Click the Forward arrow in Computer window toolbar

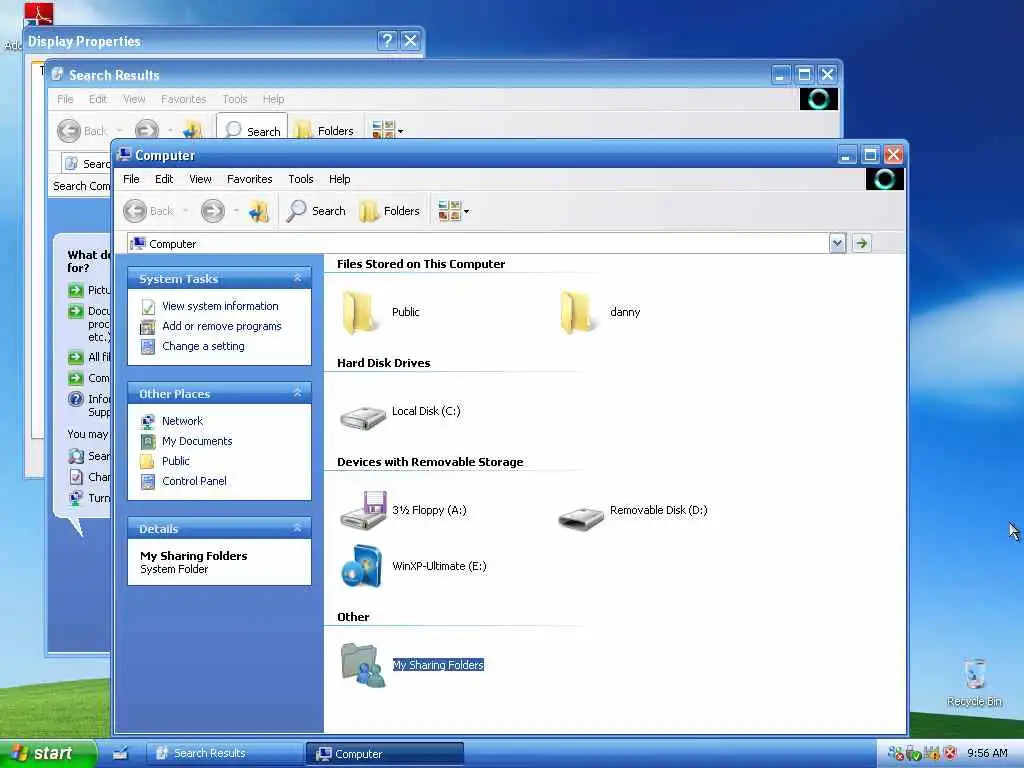[213, 211]
